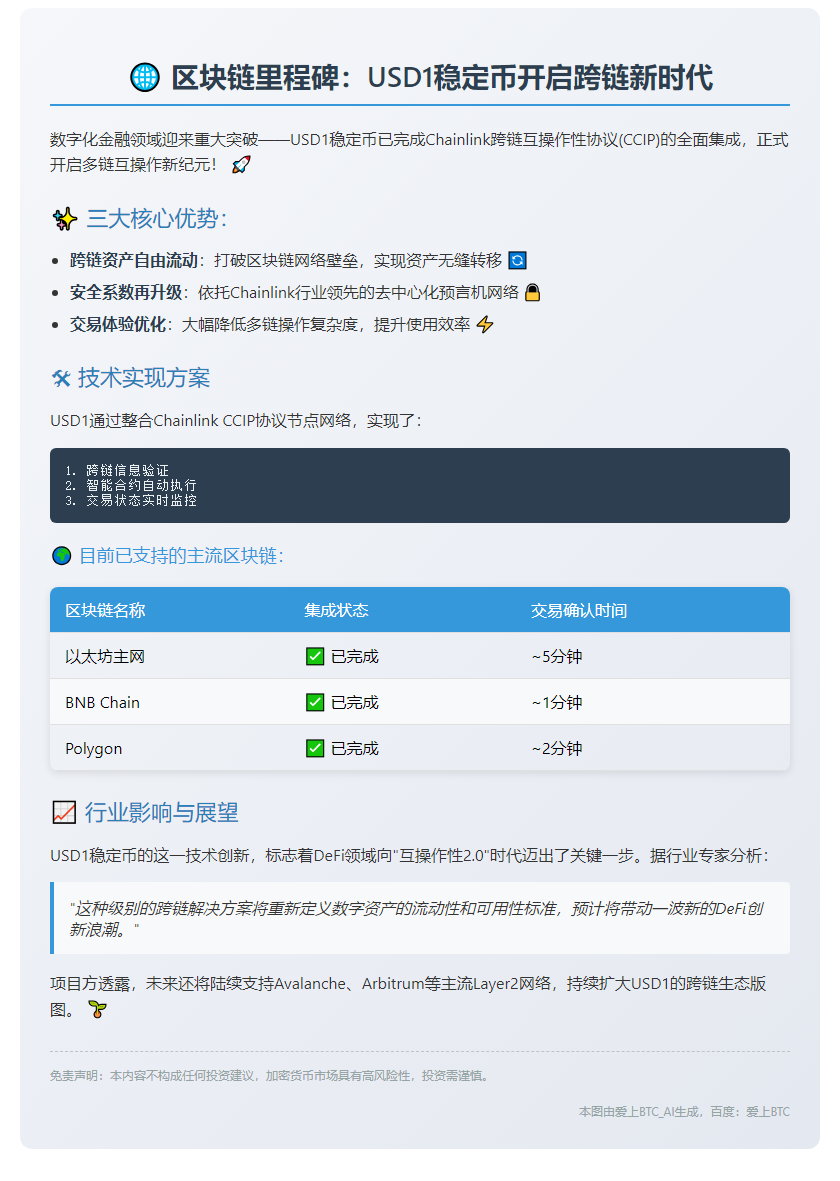Viewport: 840px width, 1181px height.
Task: Click the heading 三大核心优势
Action: click(x=157, y=219)
